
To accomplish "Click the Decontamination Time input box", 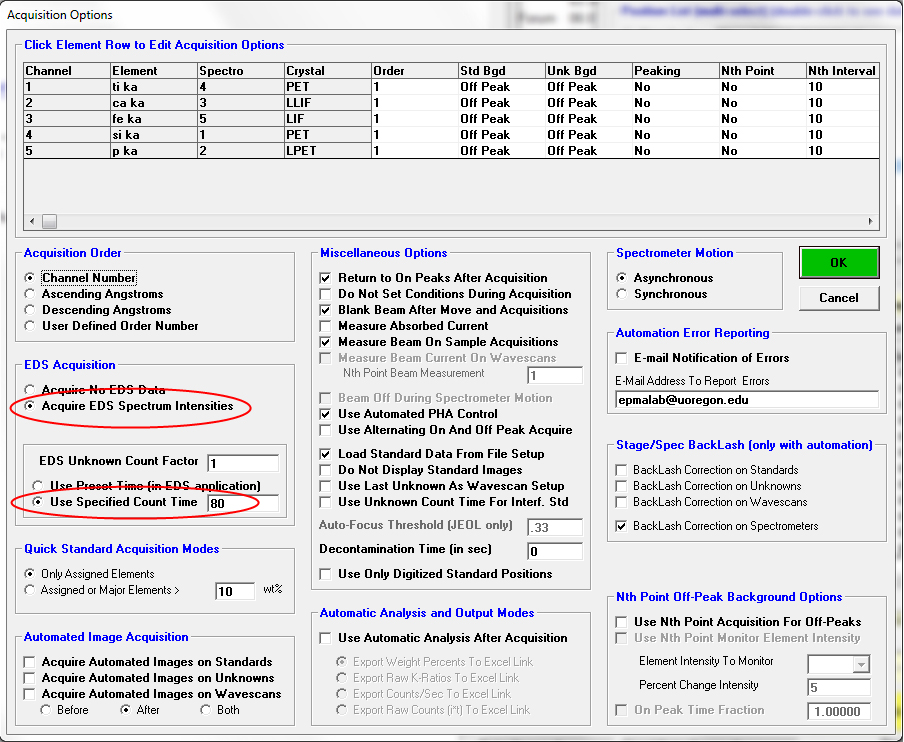I will (555, 551).
